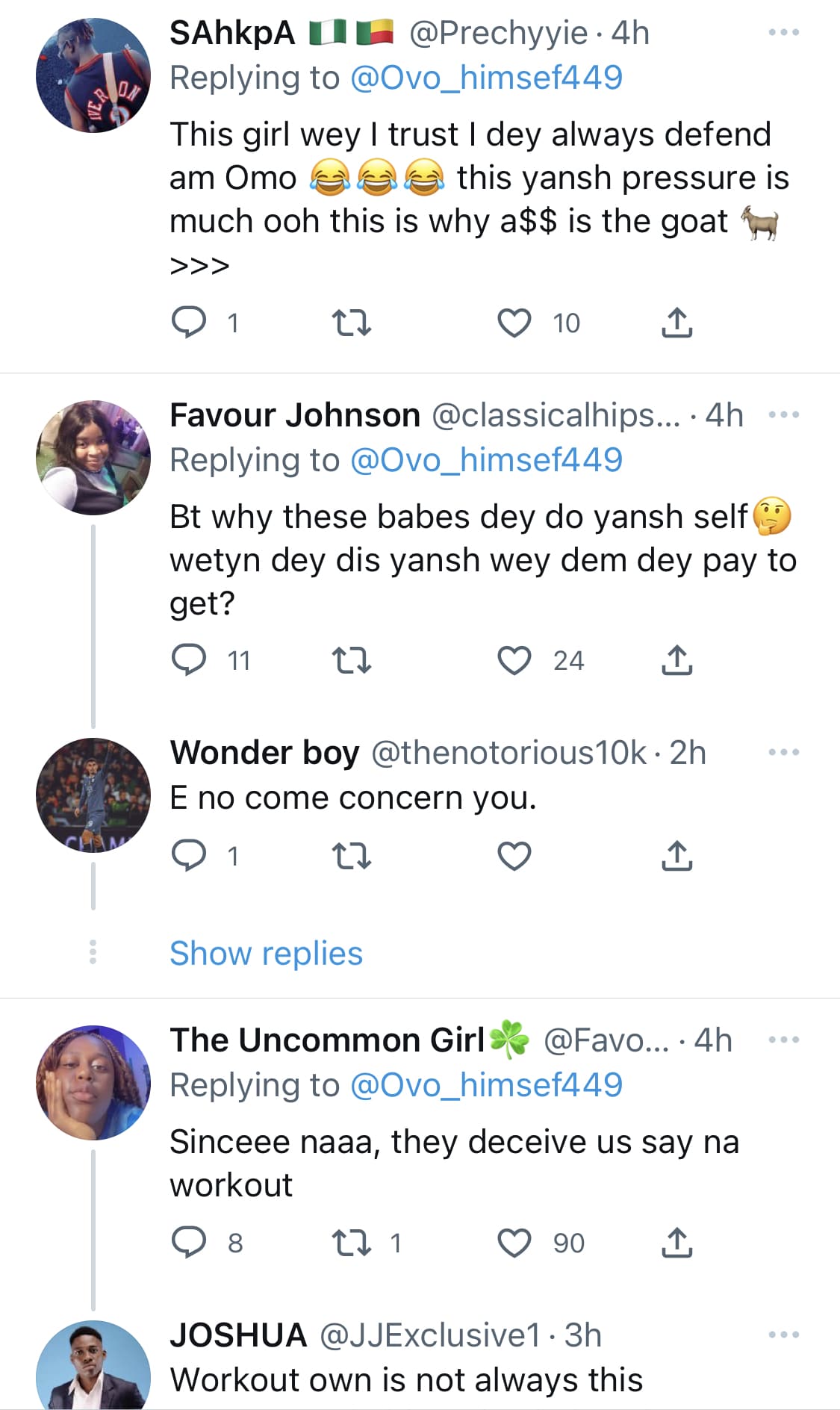Image resolution: width=840 pixels, height=1410 pixels.
Task: Reply to SAhkpA's tweet
Action: (189, 323)
